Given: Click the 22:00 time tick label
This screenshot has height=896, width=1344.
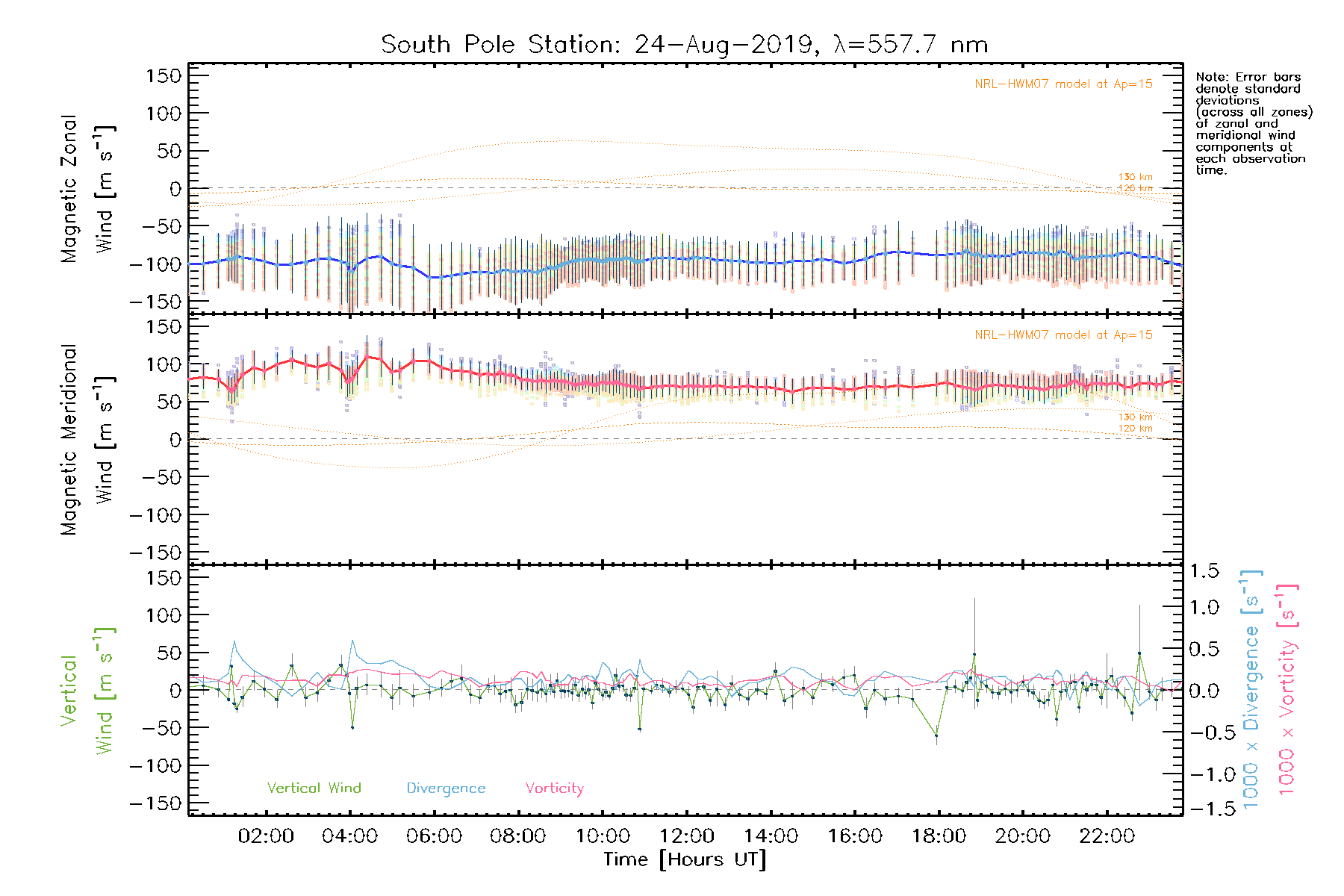Looking at the screenshot, I should click(x=1107, y=836).
